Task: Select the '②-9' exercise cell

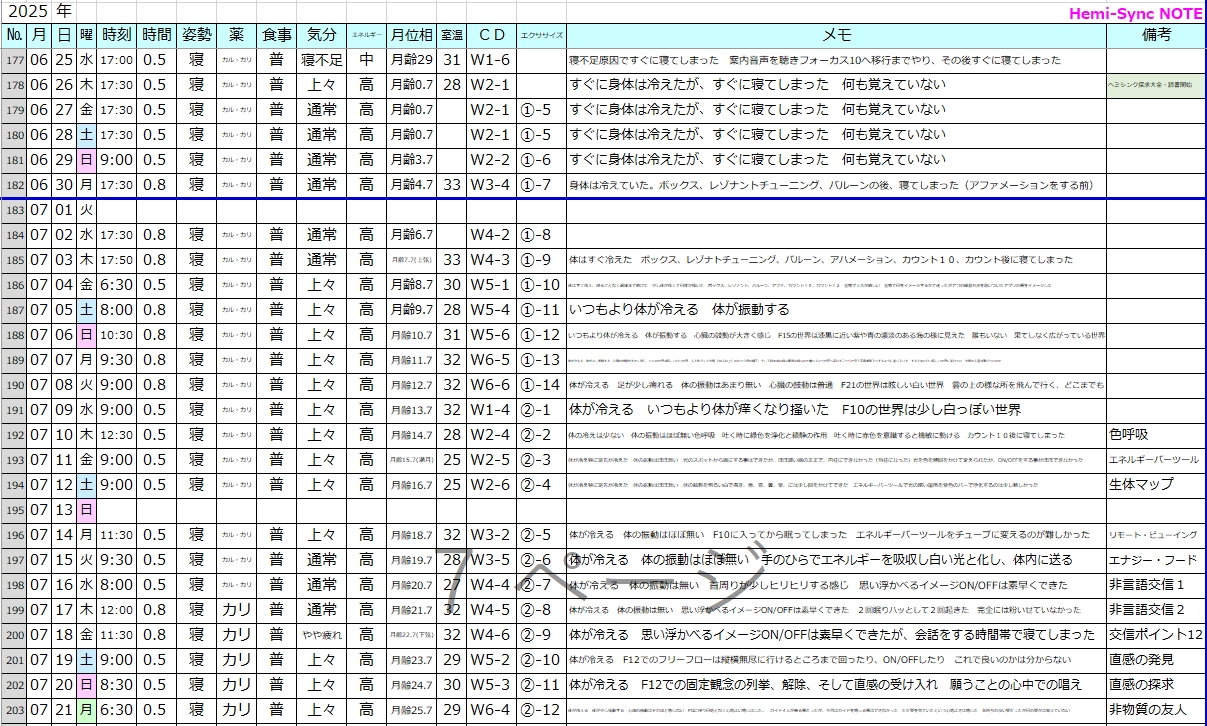Action: 541,635
